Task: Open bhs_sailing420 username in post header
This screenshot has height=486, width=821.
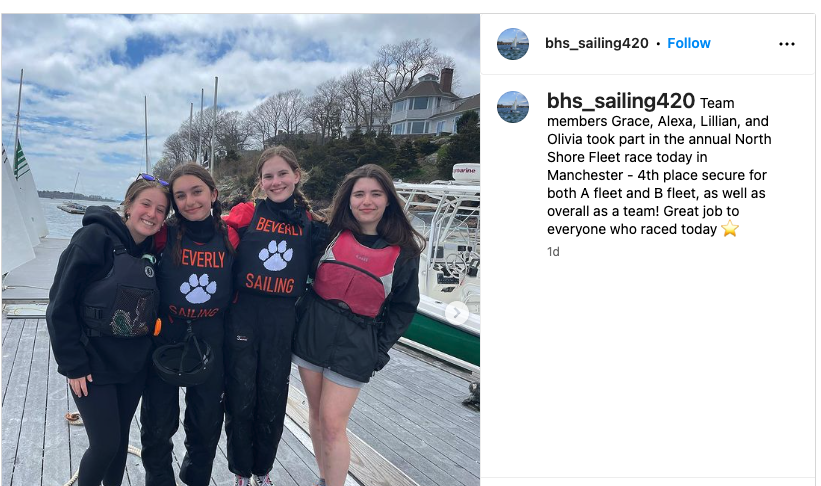Action: (x=596, y=43)
